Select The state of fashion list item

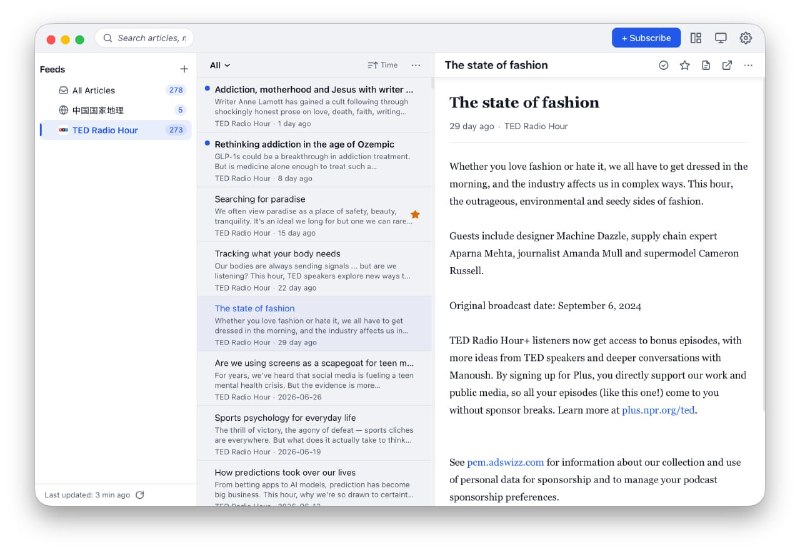314,324
